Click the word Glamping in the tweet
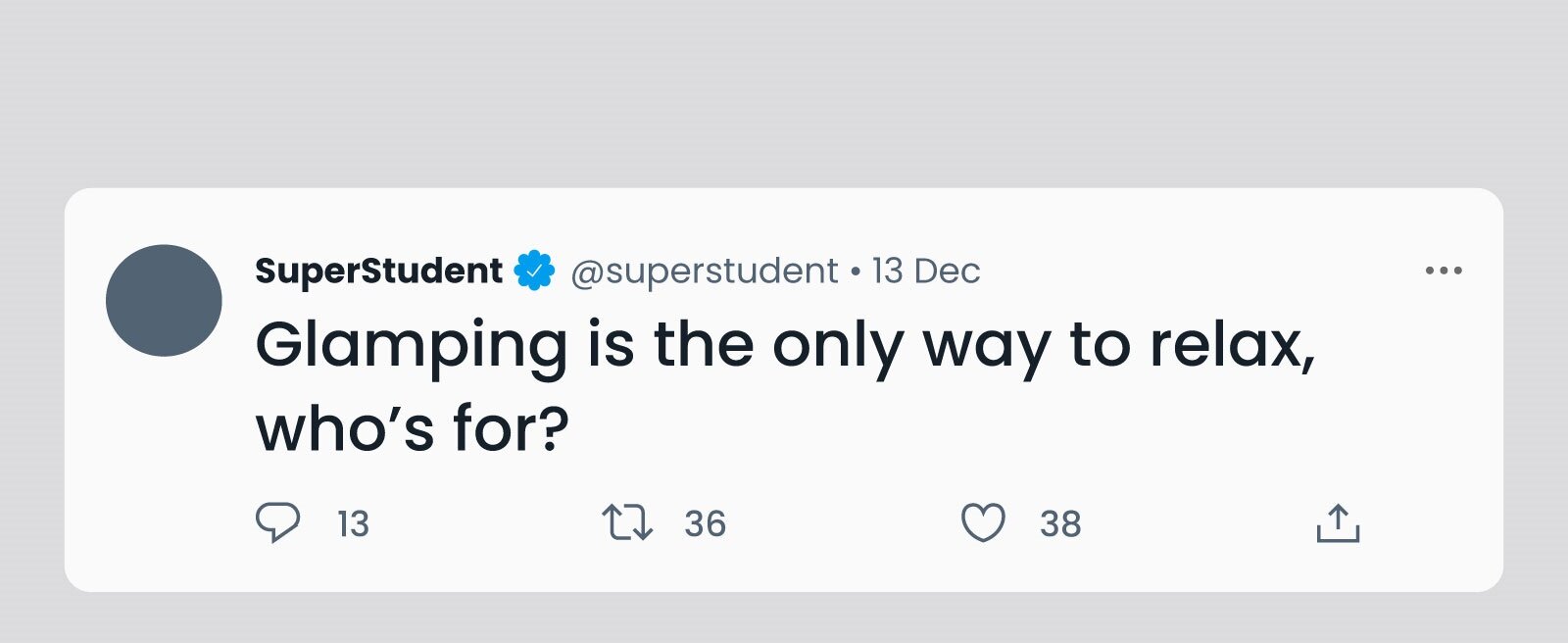 pos(412,346)
